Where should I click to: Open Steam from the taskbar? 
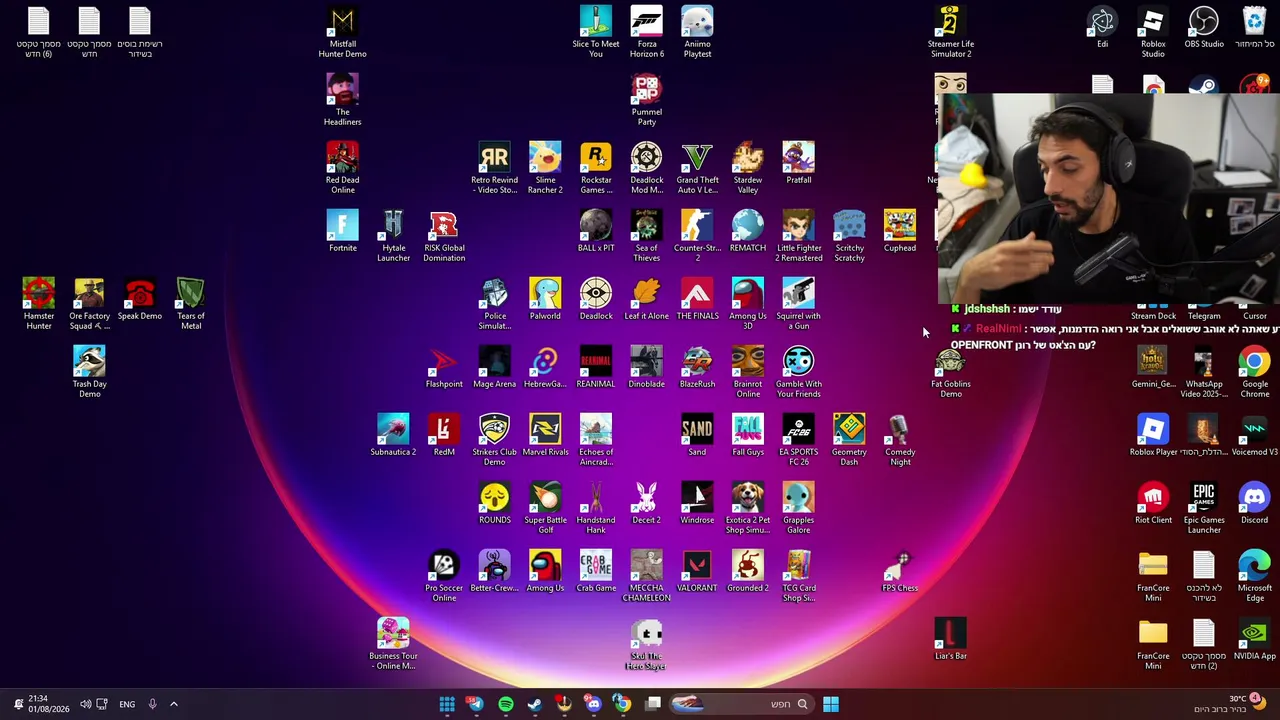pyautogui.click(x=534, y=704)
